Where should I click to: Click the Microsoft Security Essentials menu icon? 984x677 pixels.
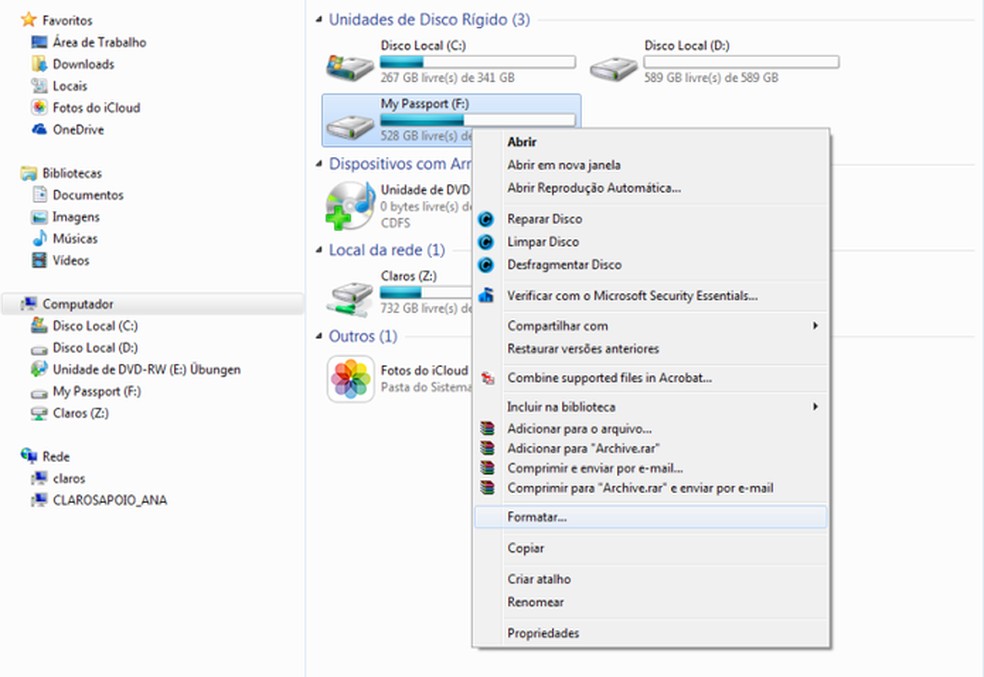click(x=486, y=295)
